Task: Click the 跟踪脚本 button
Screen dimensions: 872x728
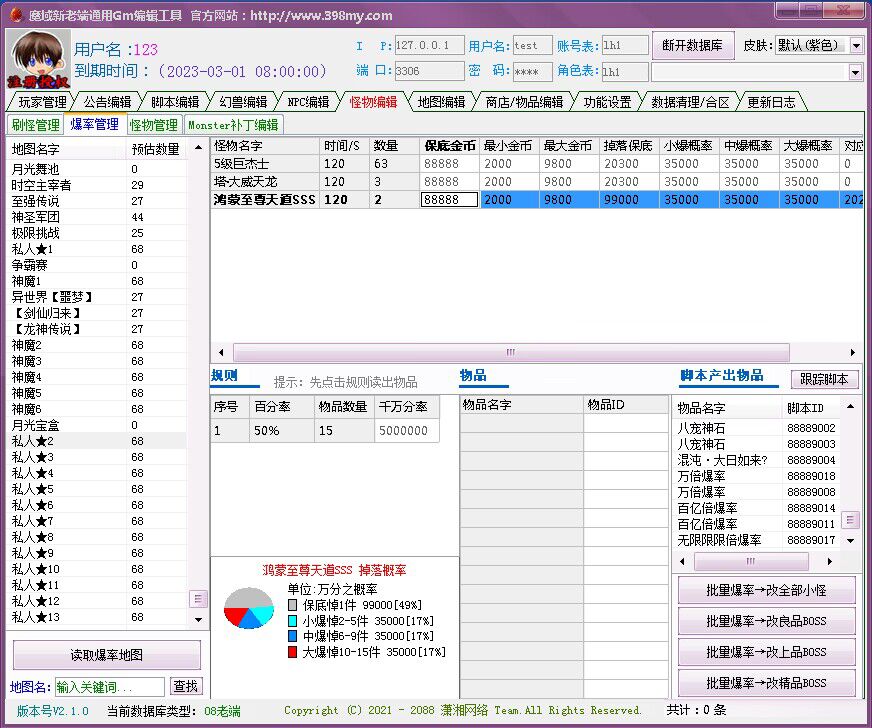Action: point(825,380)
